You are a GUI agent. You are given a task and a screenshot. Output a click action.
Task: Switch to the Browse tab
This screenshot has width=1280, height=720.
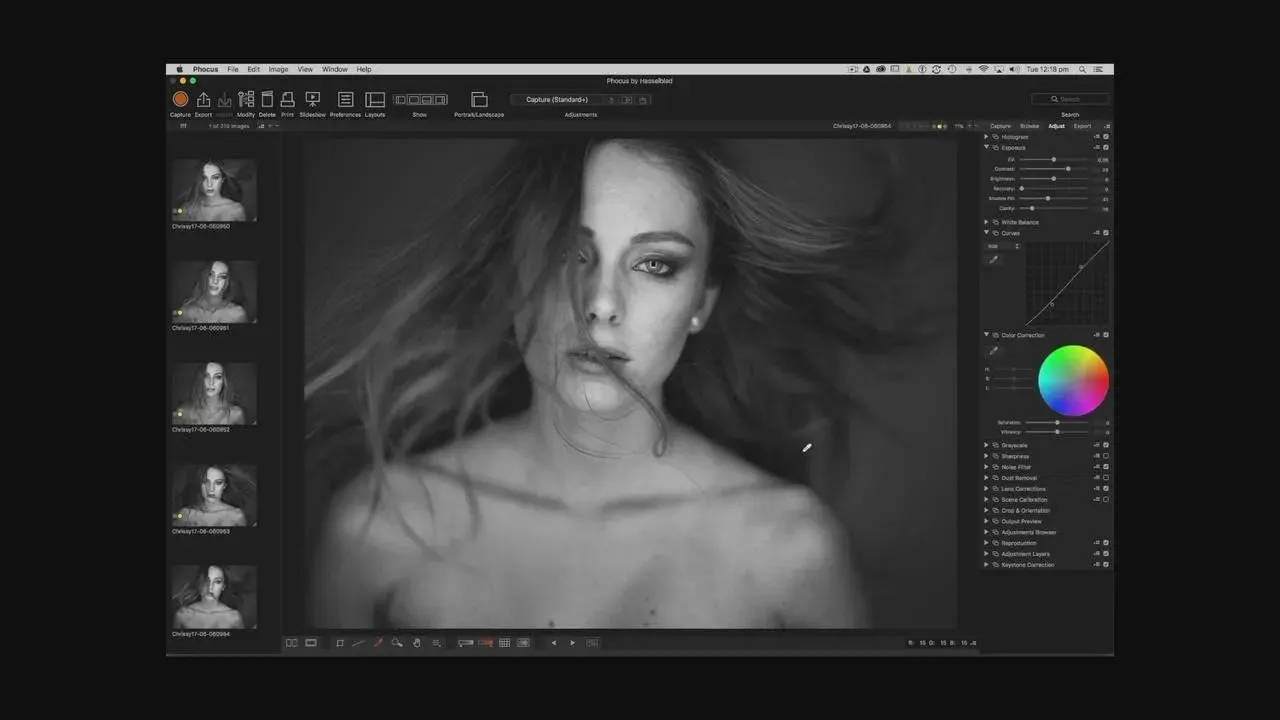pyautogui.click(x=1029, y=126)
